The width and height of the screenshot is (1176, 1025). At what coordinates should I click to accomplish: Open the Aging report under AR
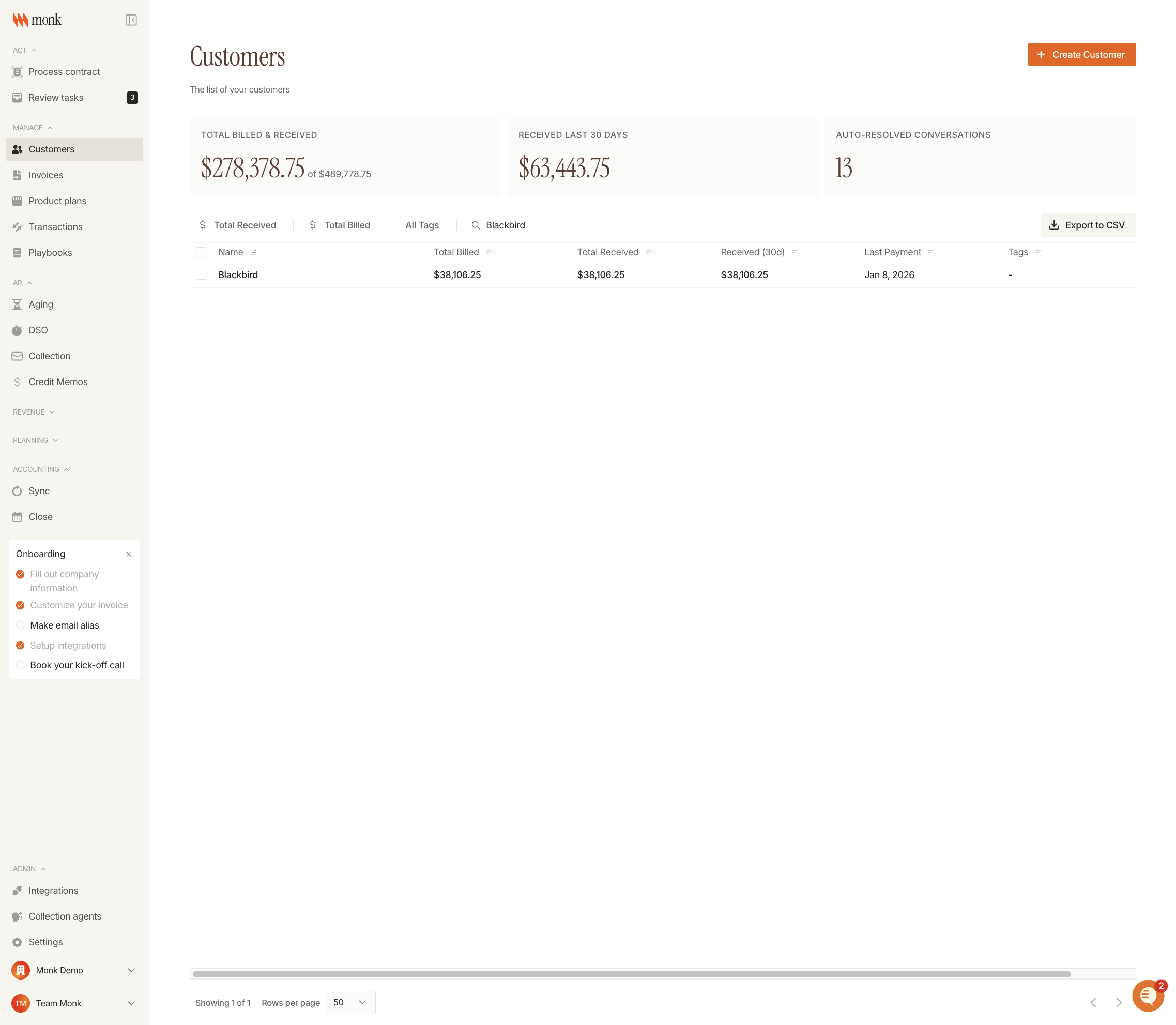click(40, 304)
